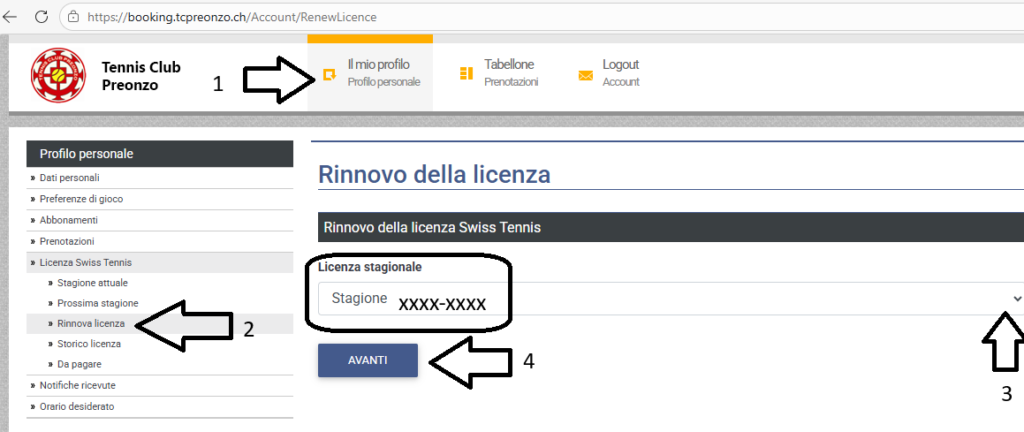Viewport: 1024px width, 432px height.
Task: Open Dati personali in the sidebar
Action: pyautogui.click(x=69, y=177)
